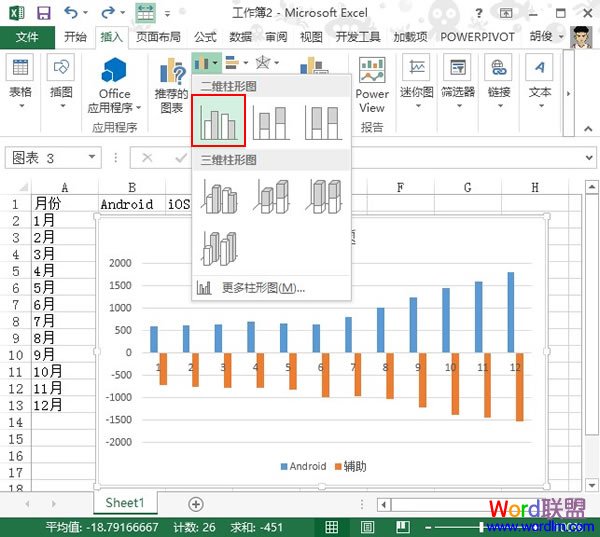The width and height of the screenshot is (600, 537).
Task: Click the Save icon in quick access toolbar
Action: click(x=44, y=13)
